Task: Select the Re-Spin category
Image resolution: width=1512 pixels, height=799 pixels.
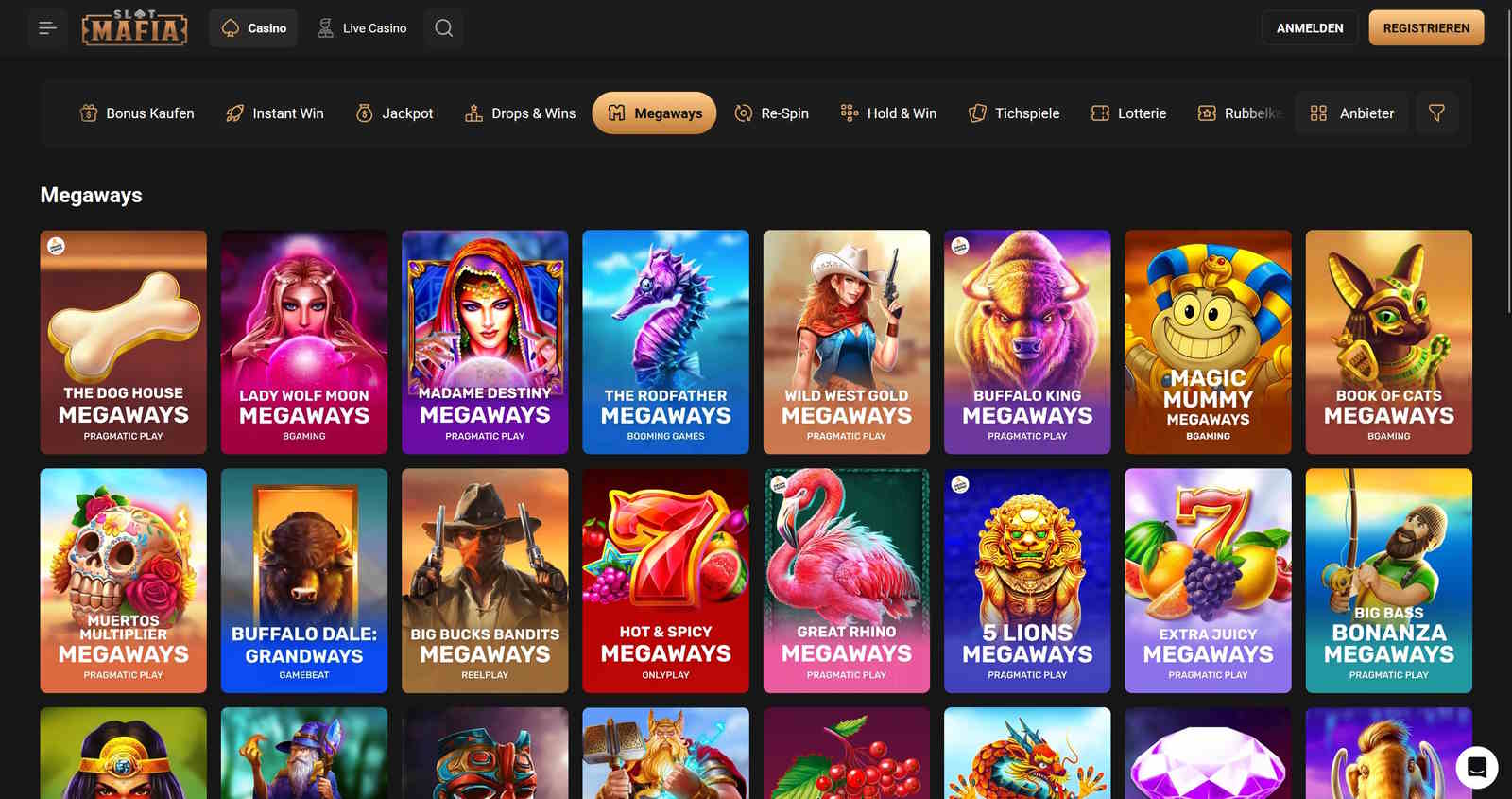Action: tap(772, 113)
